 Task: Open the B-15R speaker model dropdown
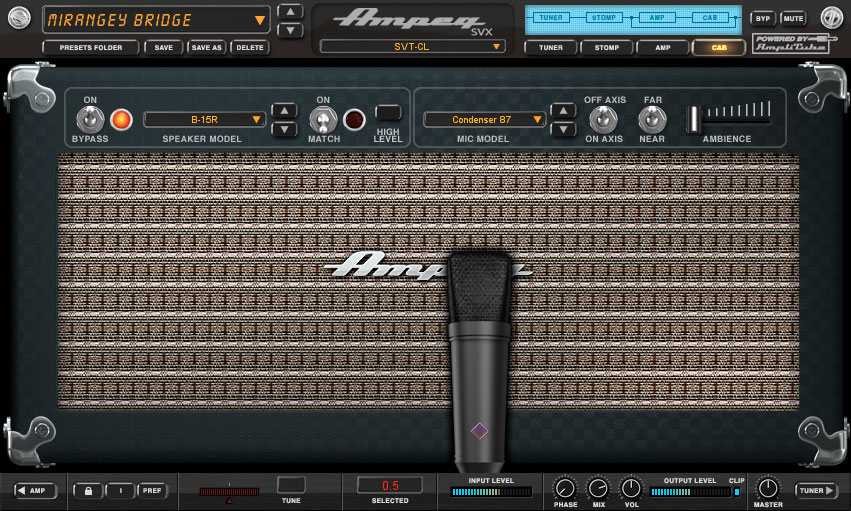coord(205,119)
